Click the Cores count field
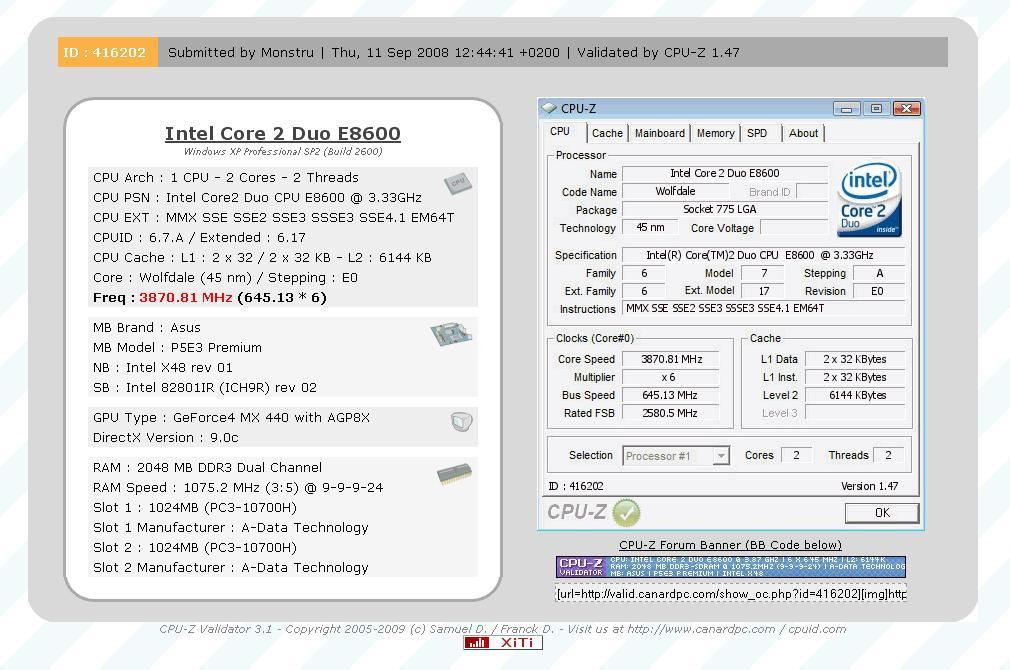1010x670 pixels. click(x=796, y=455)
